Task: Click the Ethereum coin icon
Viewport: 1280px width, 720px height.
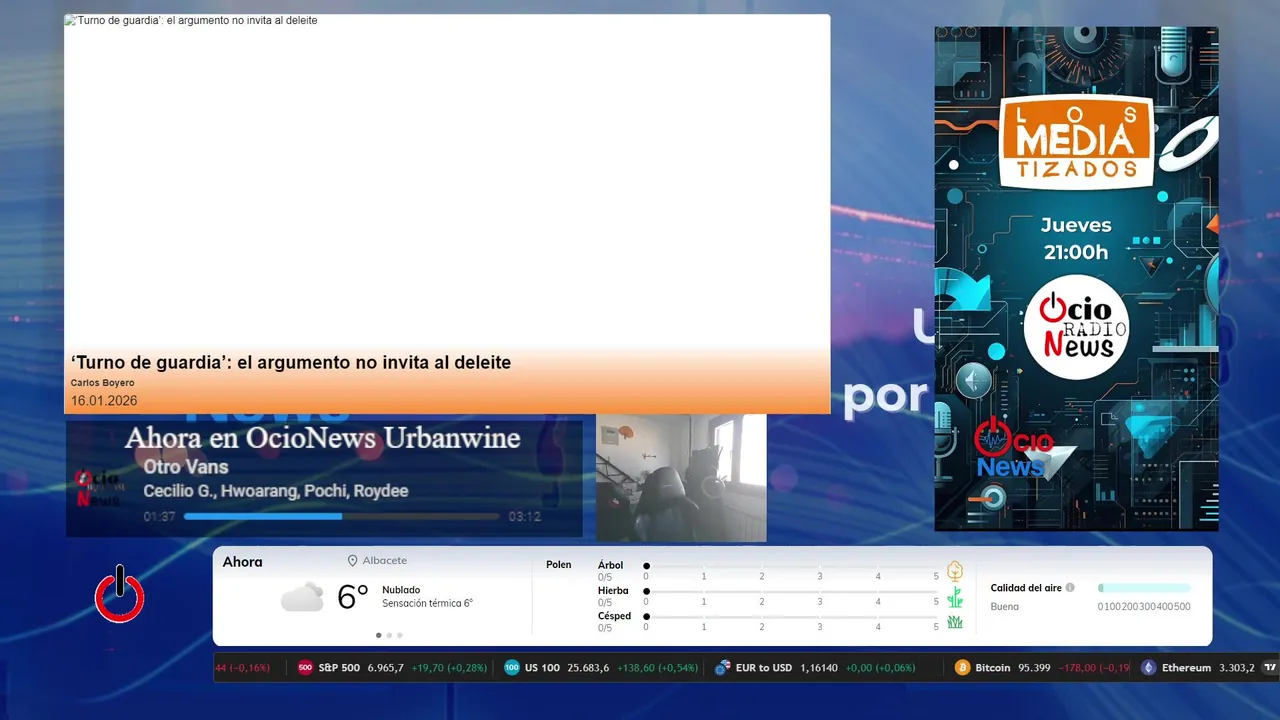Action: point(1149,668)
